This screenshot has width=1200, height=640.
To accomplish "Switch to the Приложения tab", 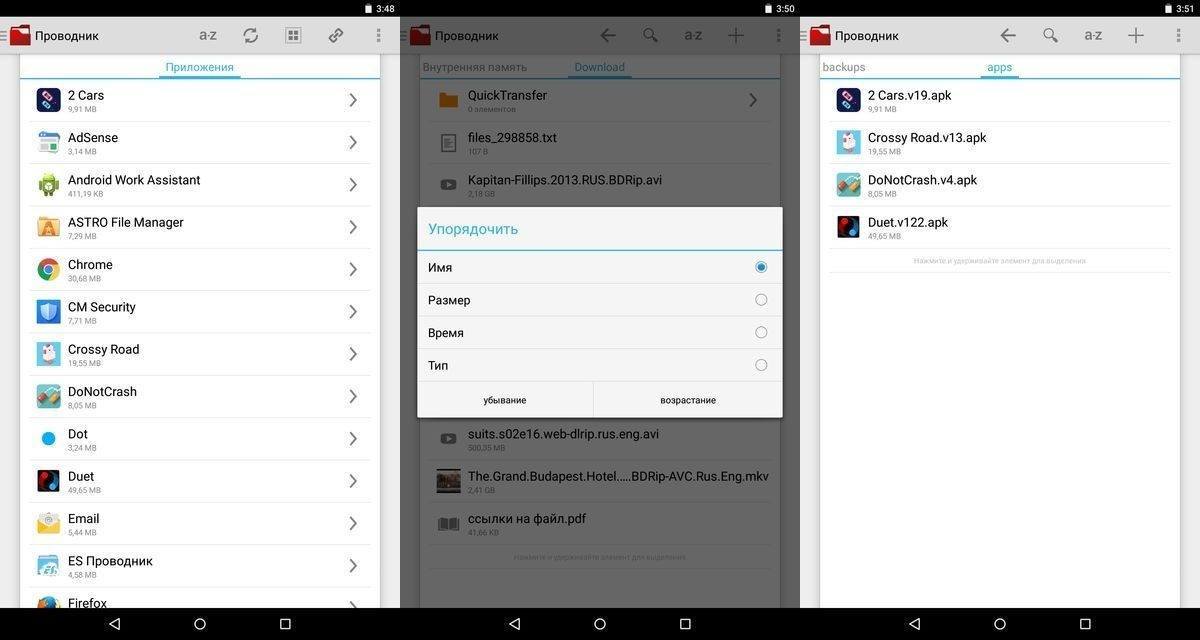I will click(x=200, y=67).
